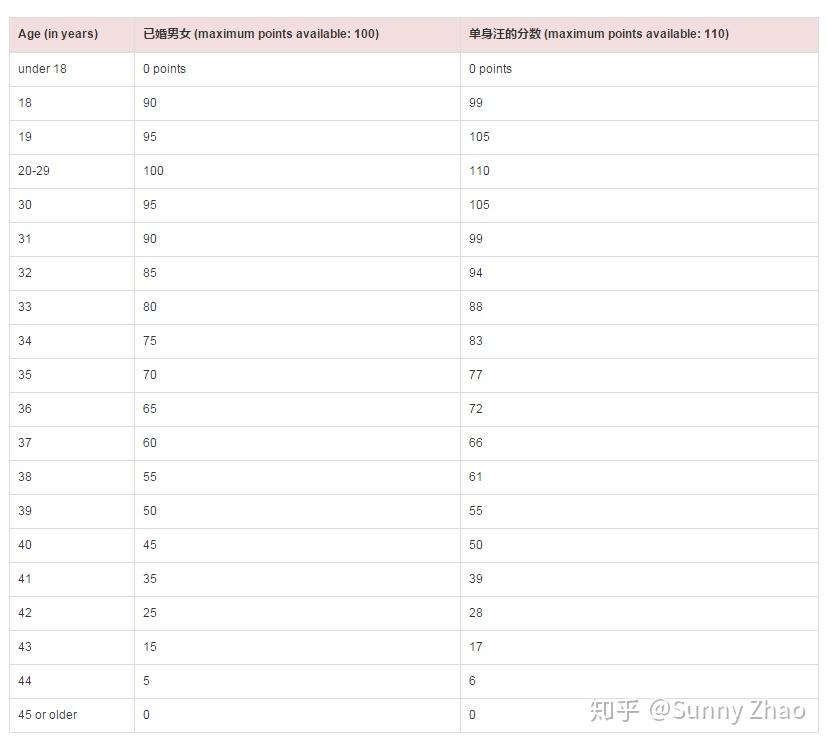Select the 已婚男女 column header
The image size is (827, 747).
pos(261,34)
